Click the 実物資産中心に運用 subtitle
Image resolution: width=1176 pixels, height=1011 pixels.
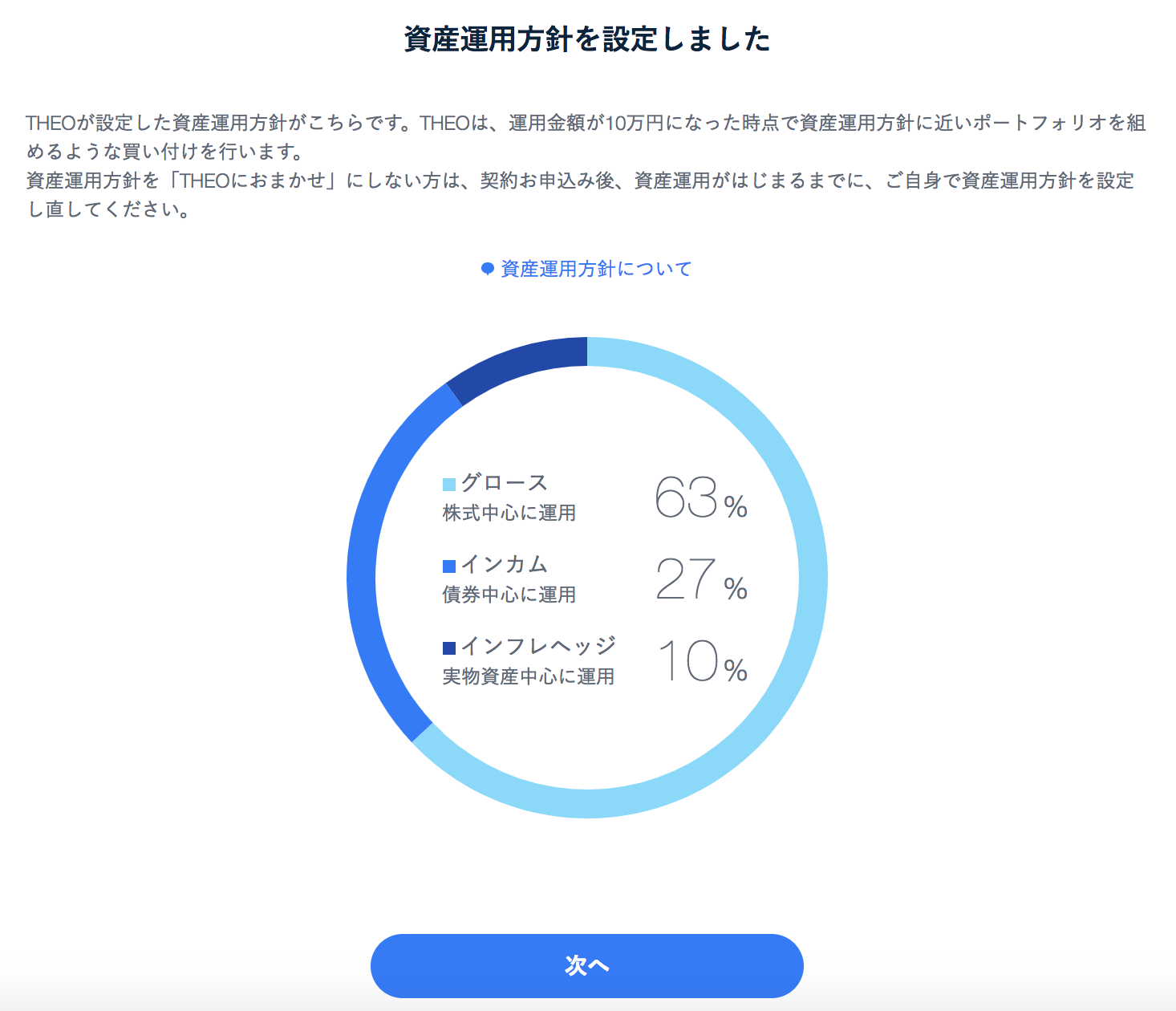[529, 676]
